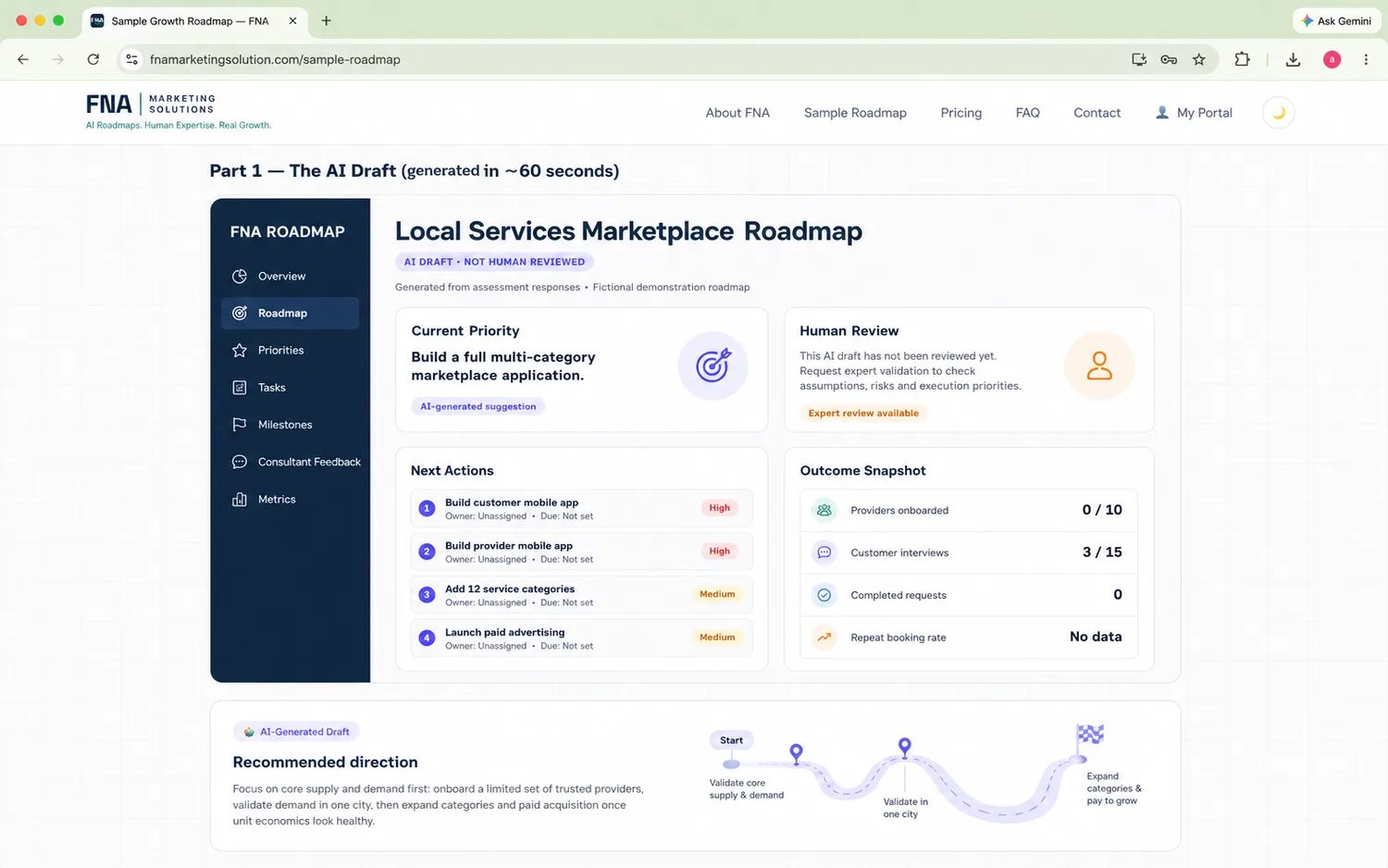Click step number 1 circle badge
The image size is (1388, 868).
click(427, 508)
